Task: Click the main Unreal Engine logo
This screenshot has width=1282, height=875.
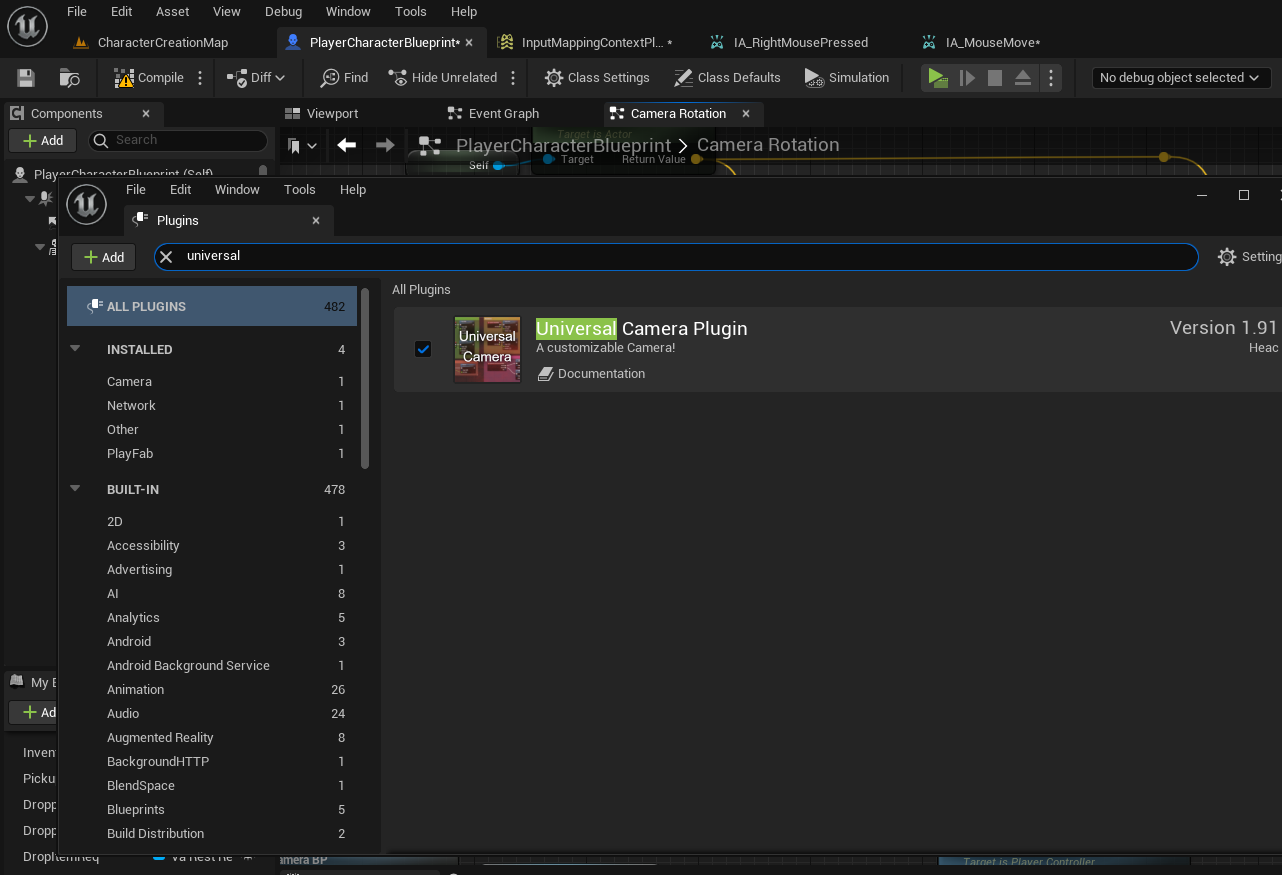Action: point(27,26)
